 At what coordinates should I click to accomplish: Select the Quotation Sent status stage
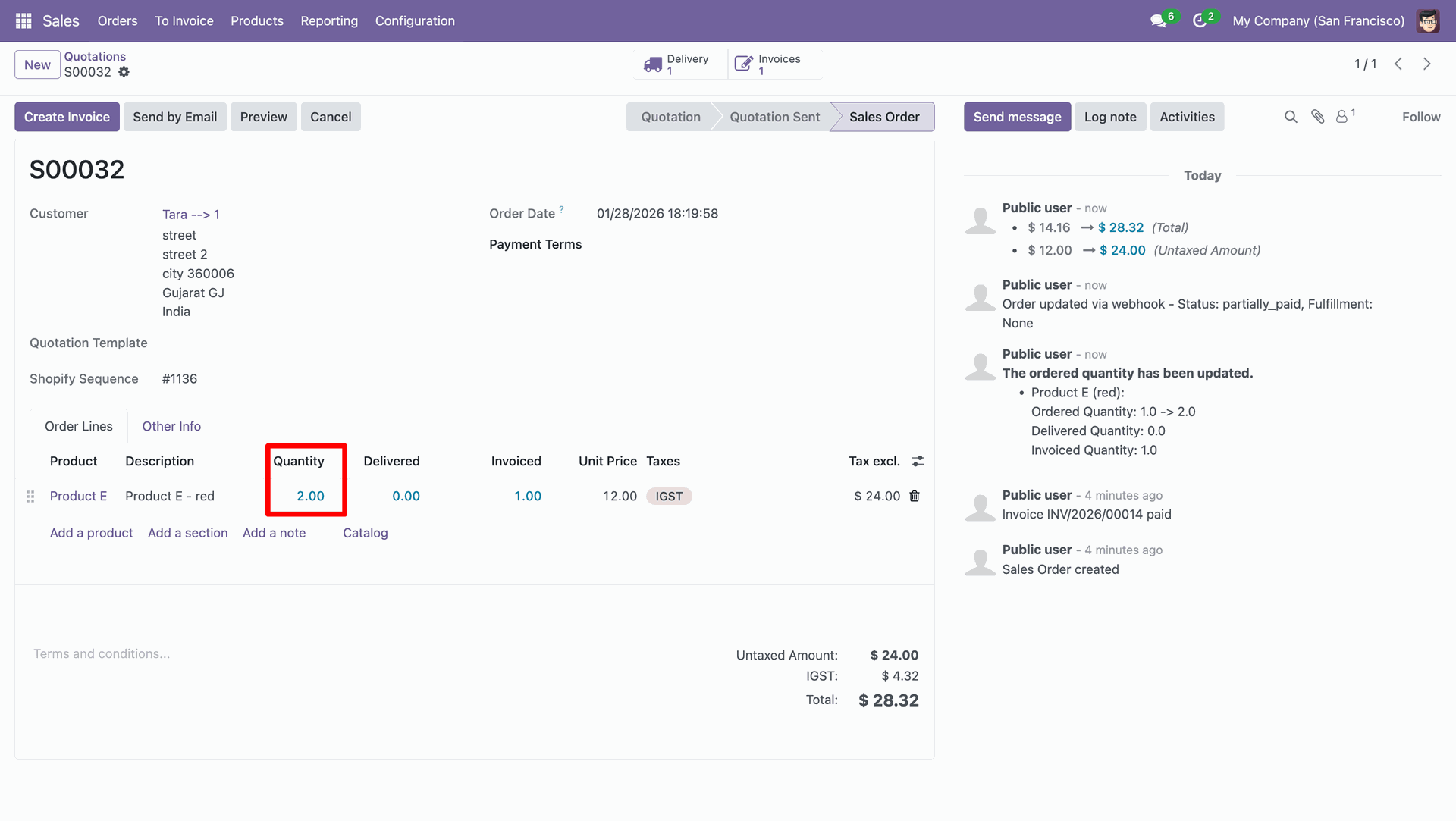tap(774, 117)
